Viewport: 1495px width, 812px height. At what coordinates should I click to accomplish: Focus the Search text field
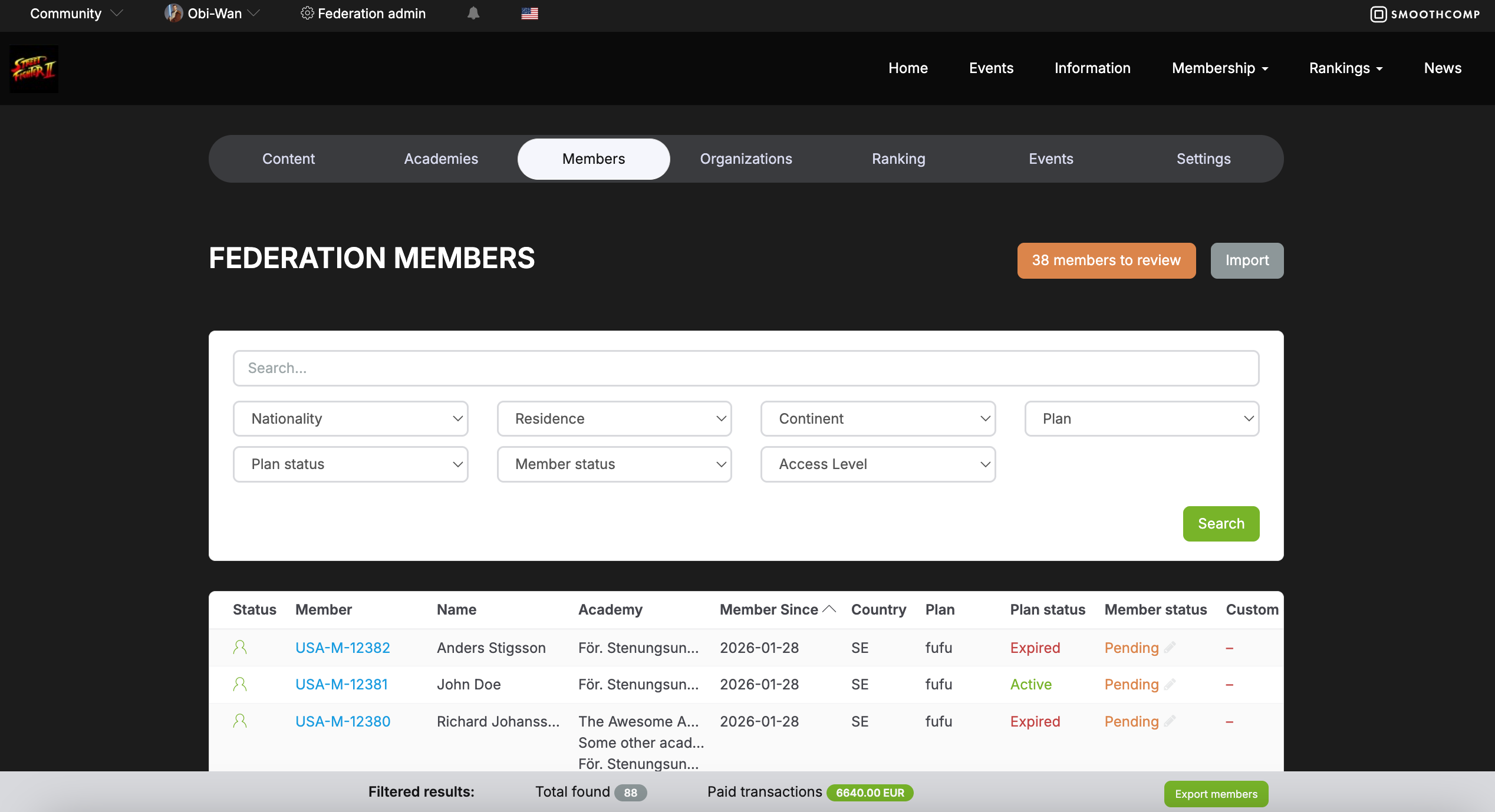coord(746,368)
